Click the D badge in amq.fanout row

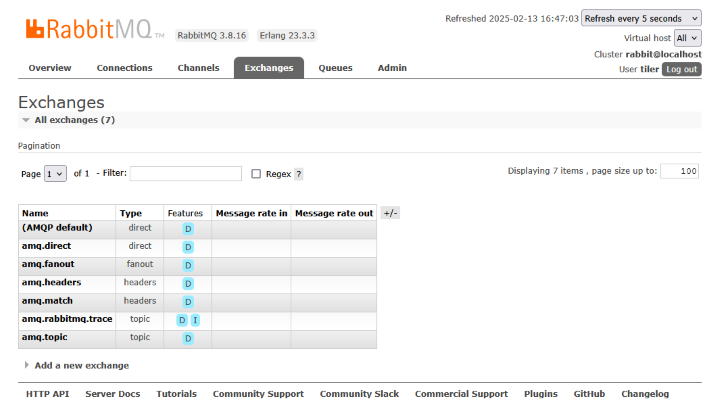point(188,265)
